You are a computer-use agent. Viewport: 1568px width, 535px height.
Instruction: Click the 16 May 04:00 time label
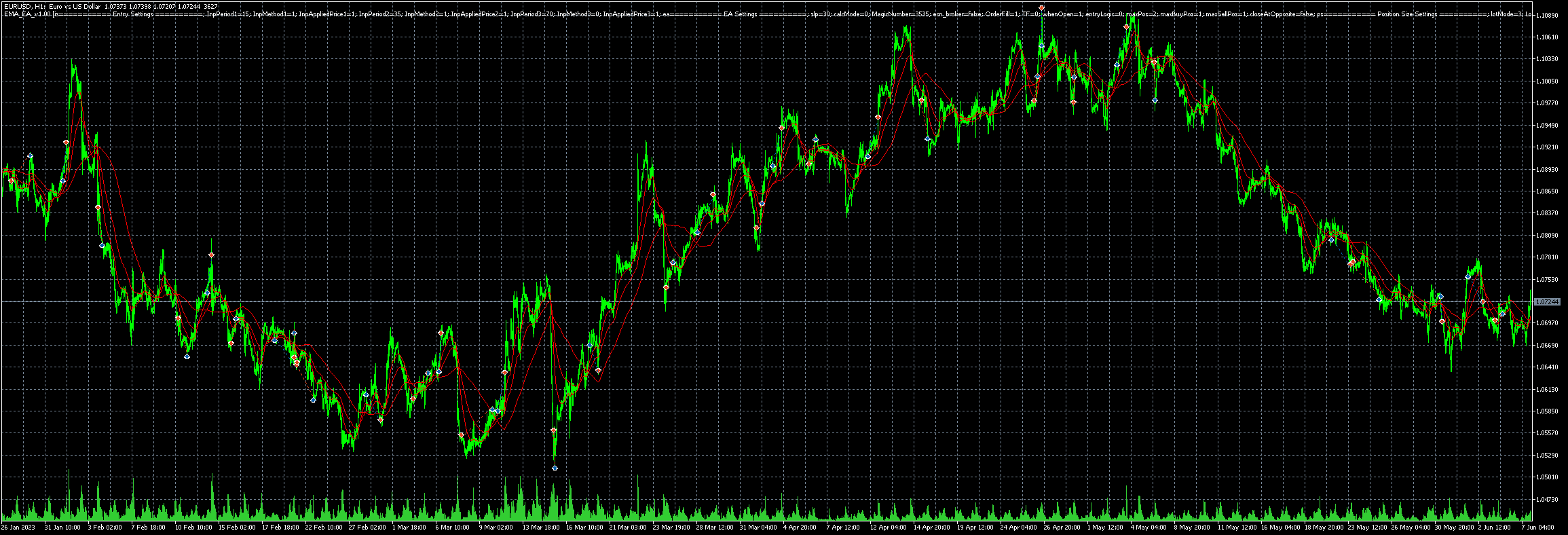tap(1280, 528)
